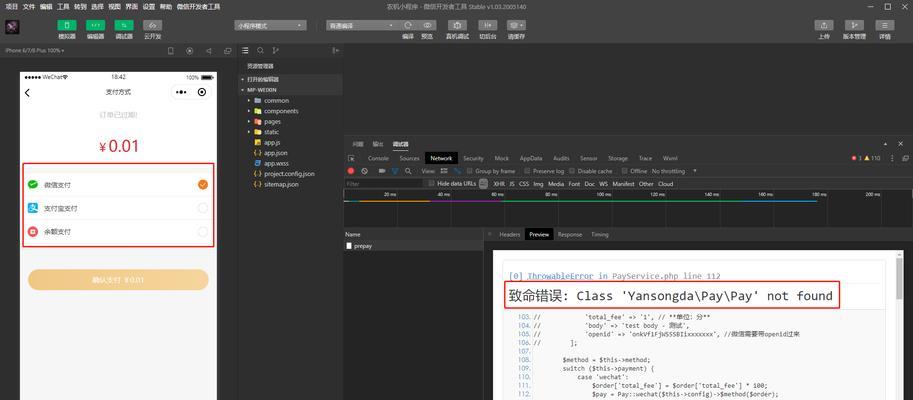Open the iPhone 6/7/8 Plus device dropdown
913x400 pixels.
(34, 51)
